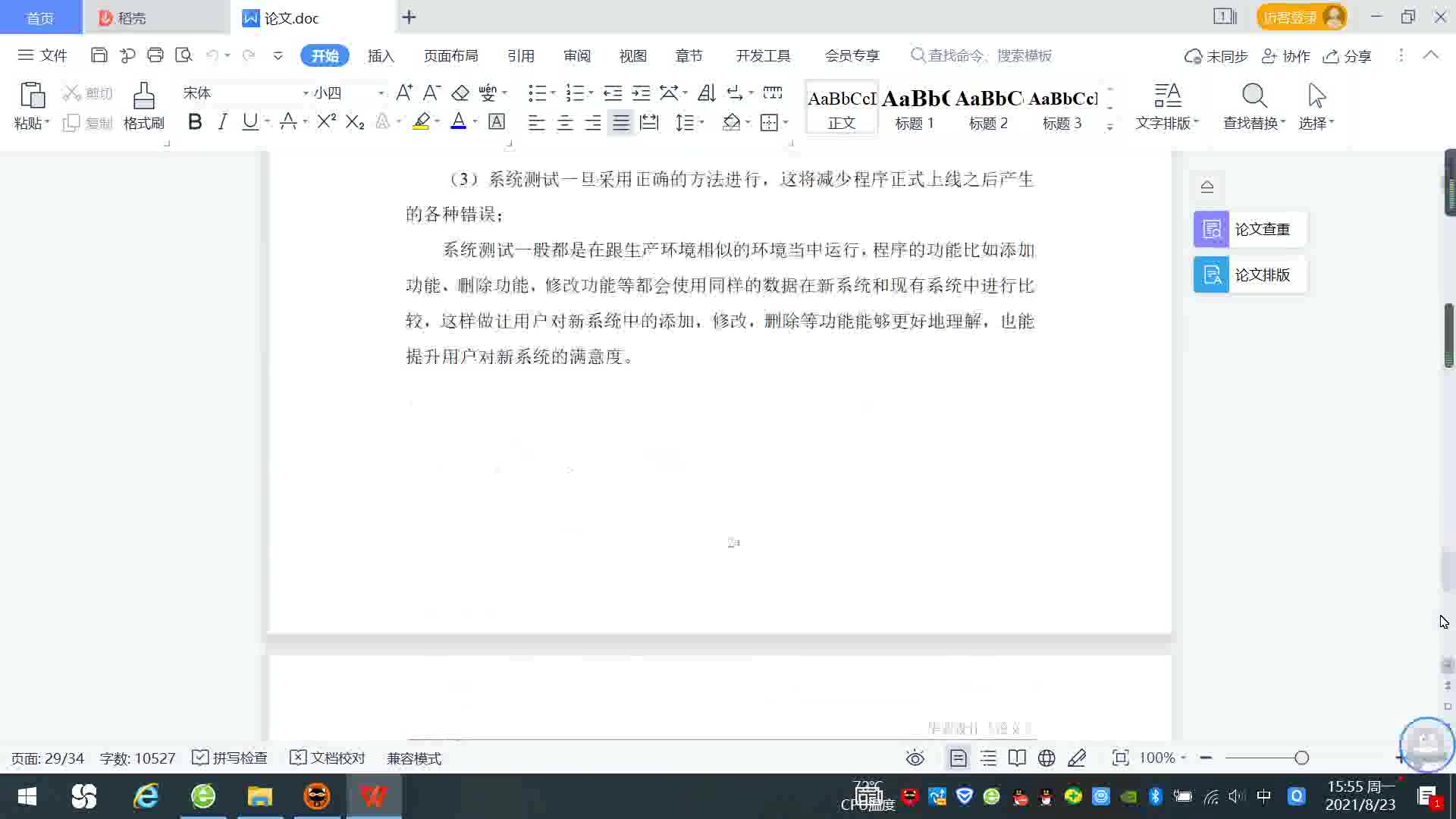The image size is (1456, 819).
Task: Open Internet Explorer from the taskbar
Action: pos(146,796)
